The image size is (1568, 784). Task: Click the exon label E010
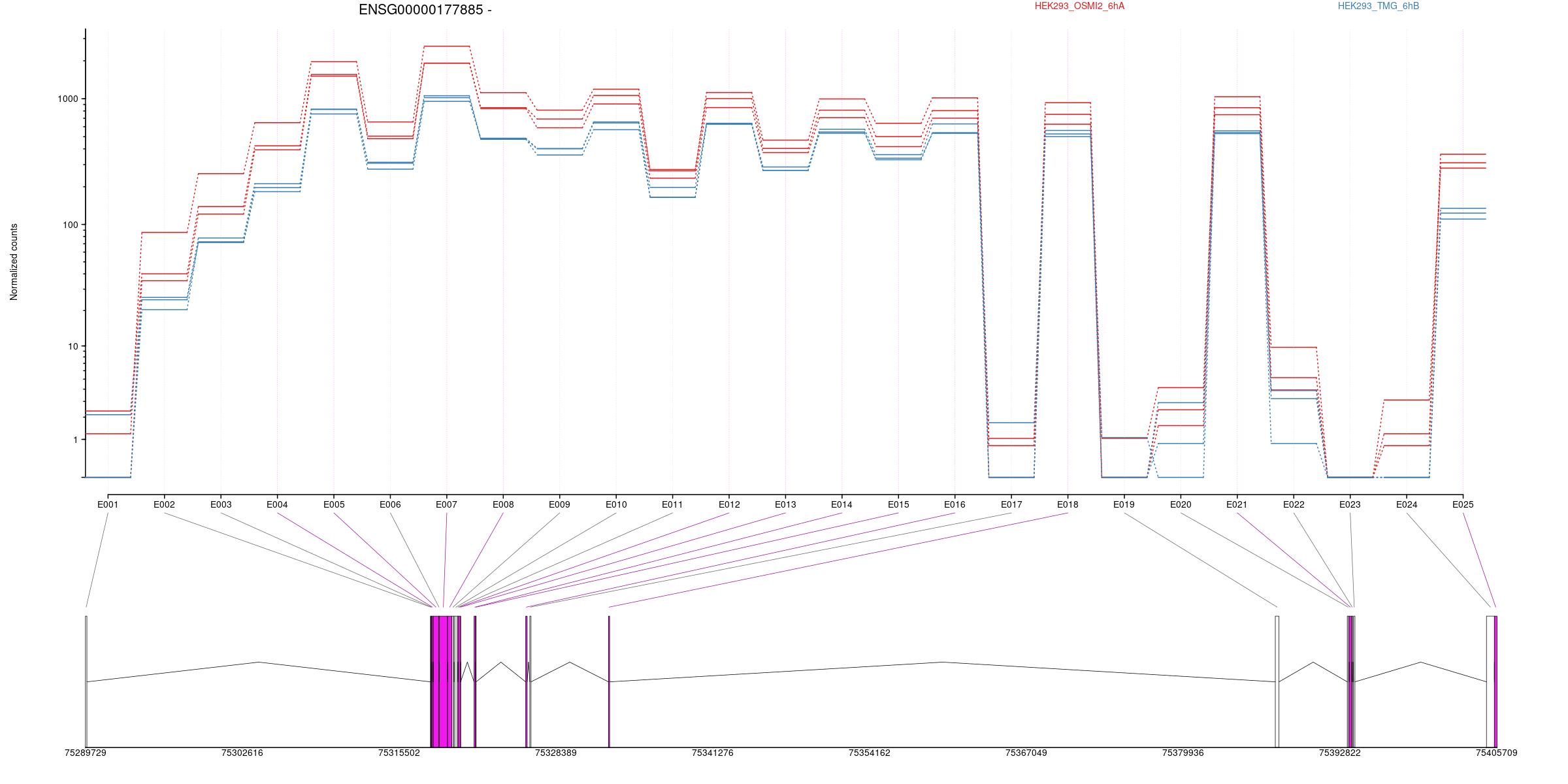[616, 504]
